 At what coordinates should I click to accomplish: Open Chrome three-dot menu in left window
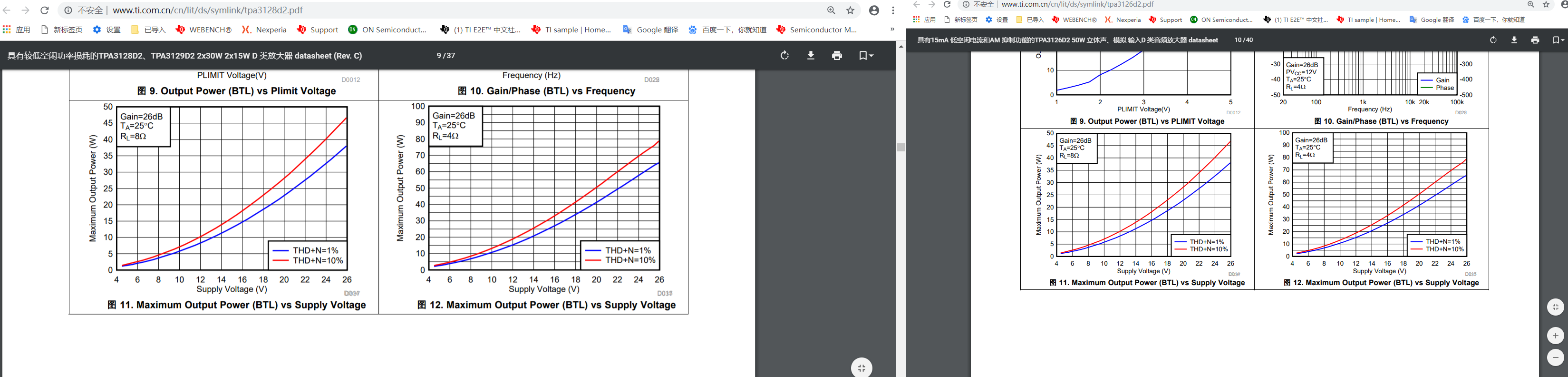(893, 10)
